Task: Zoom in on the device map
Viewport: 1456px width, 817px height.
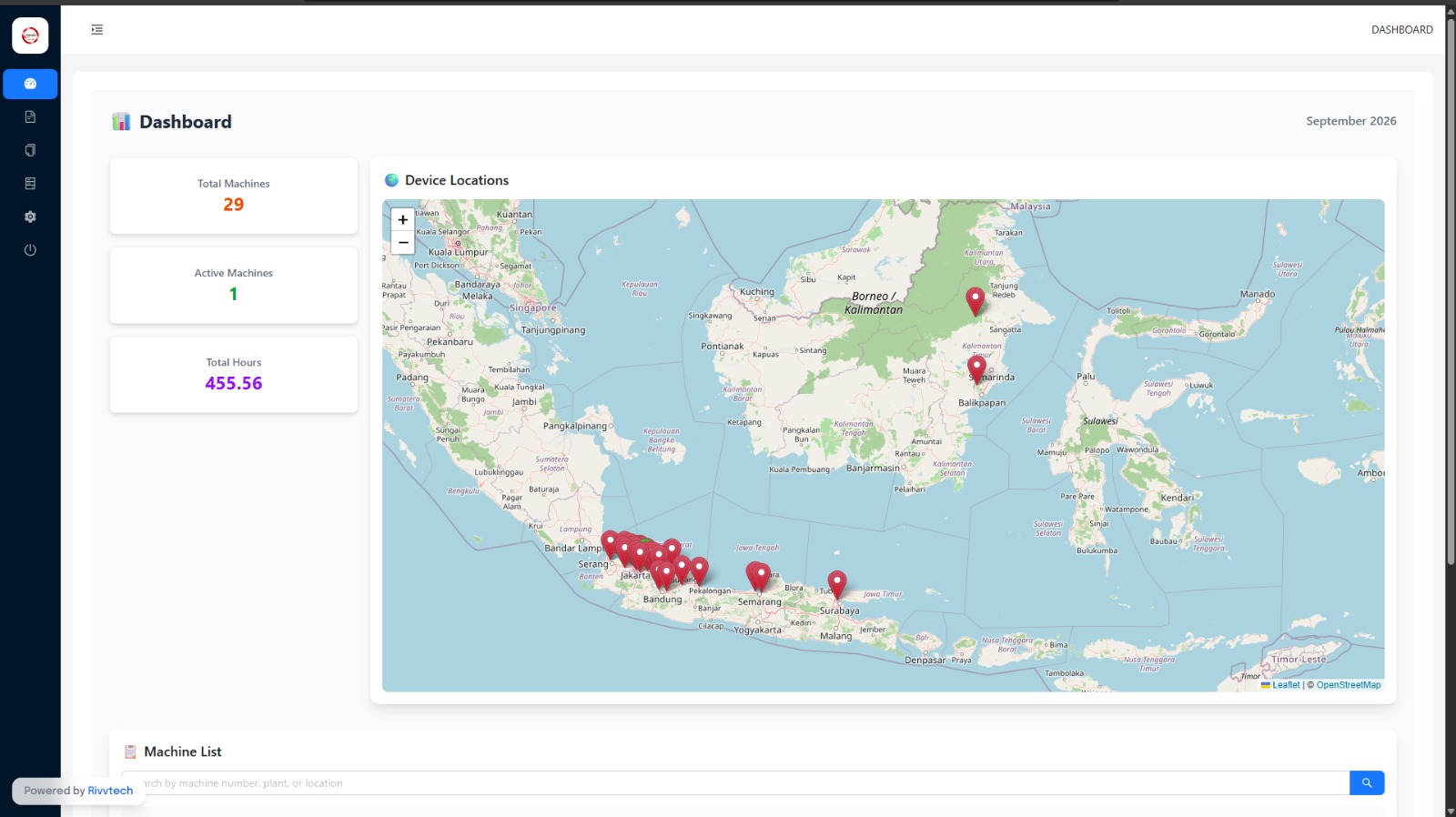Action: tap(403, 220)
